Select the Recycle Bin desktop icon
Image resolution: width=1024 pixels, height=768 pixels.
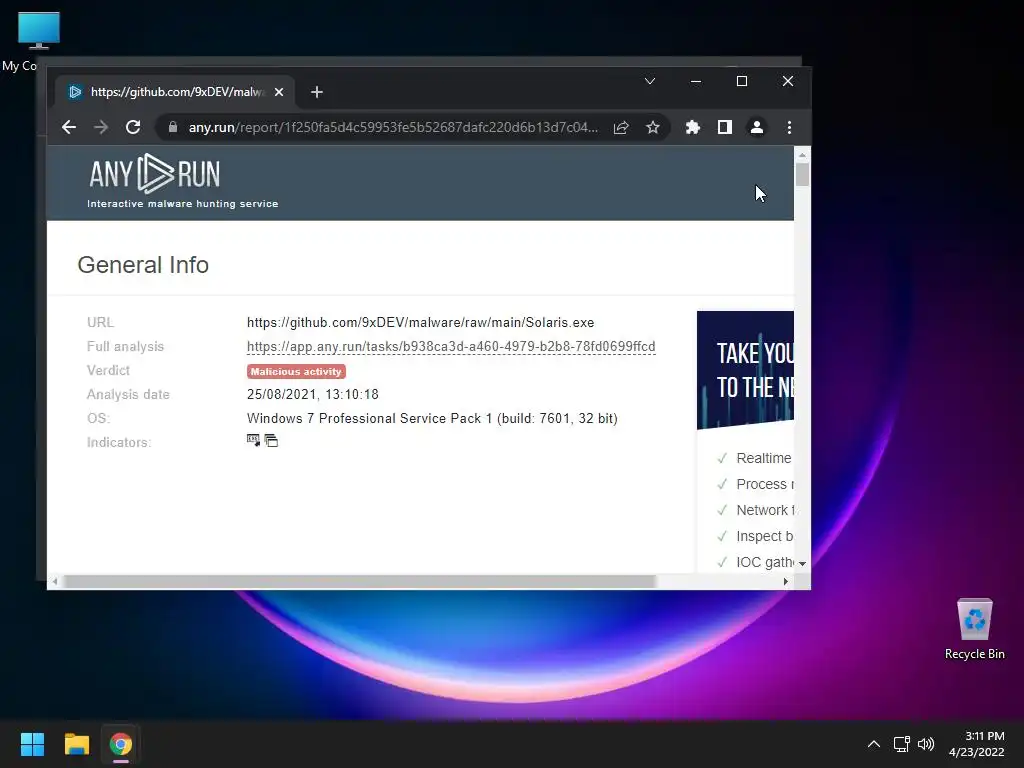tap(974, 630)
